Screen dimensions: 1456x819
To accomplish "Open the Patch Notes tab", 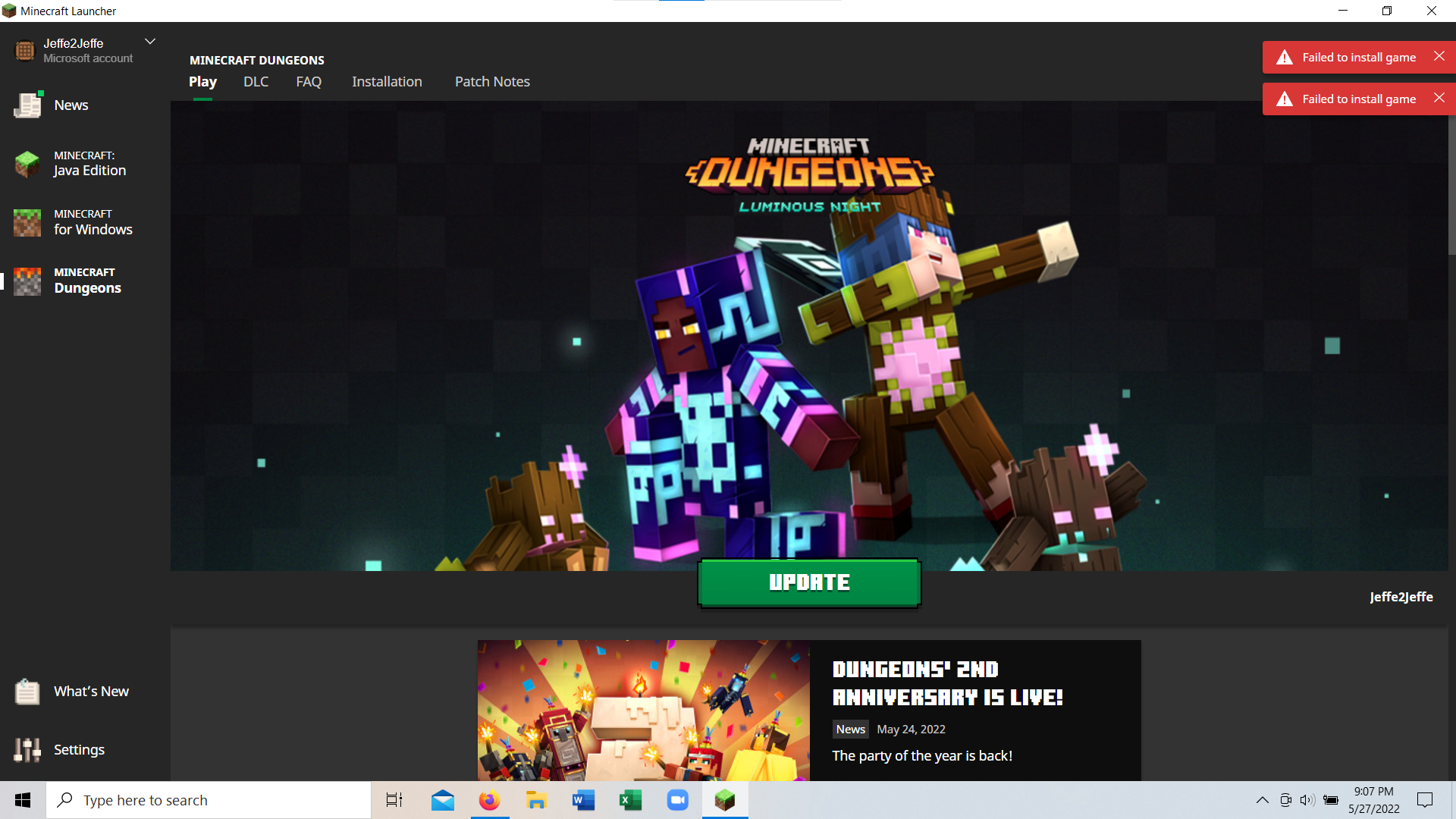I will coord(492,82).
